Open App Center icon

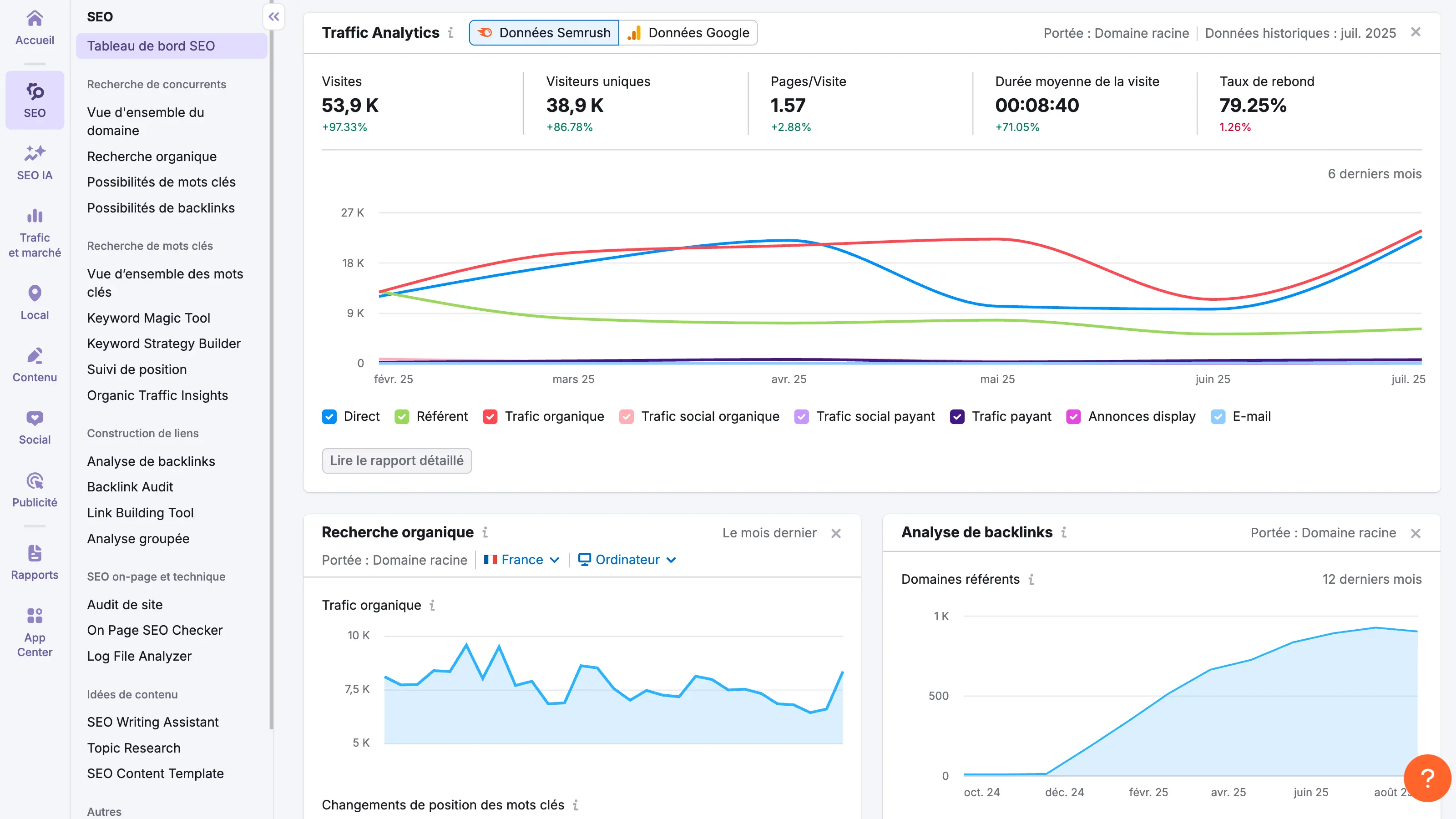35,616
